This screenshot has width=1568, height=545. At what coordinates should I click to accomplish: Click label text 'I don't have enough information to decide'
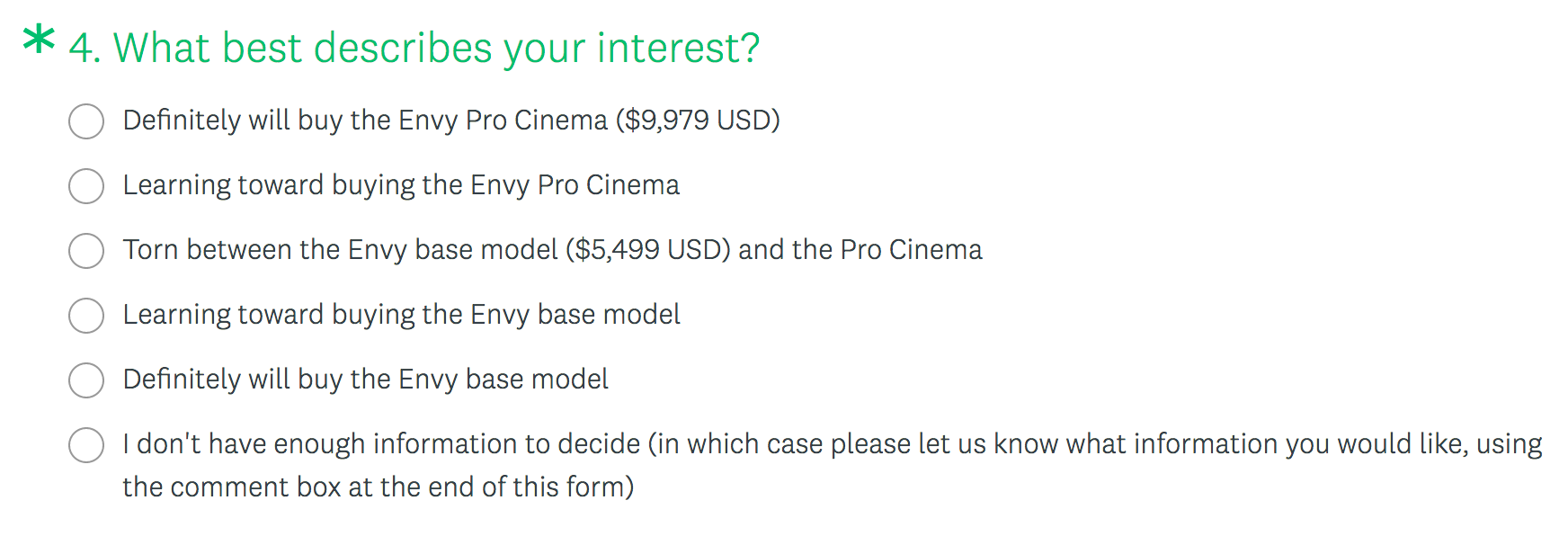pos(381,444)
